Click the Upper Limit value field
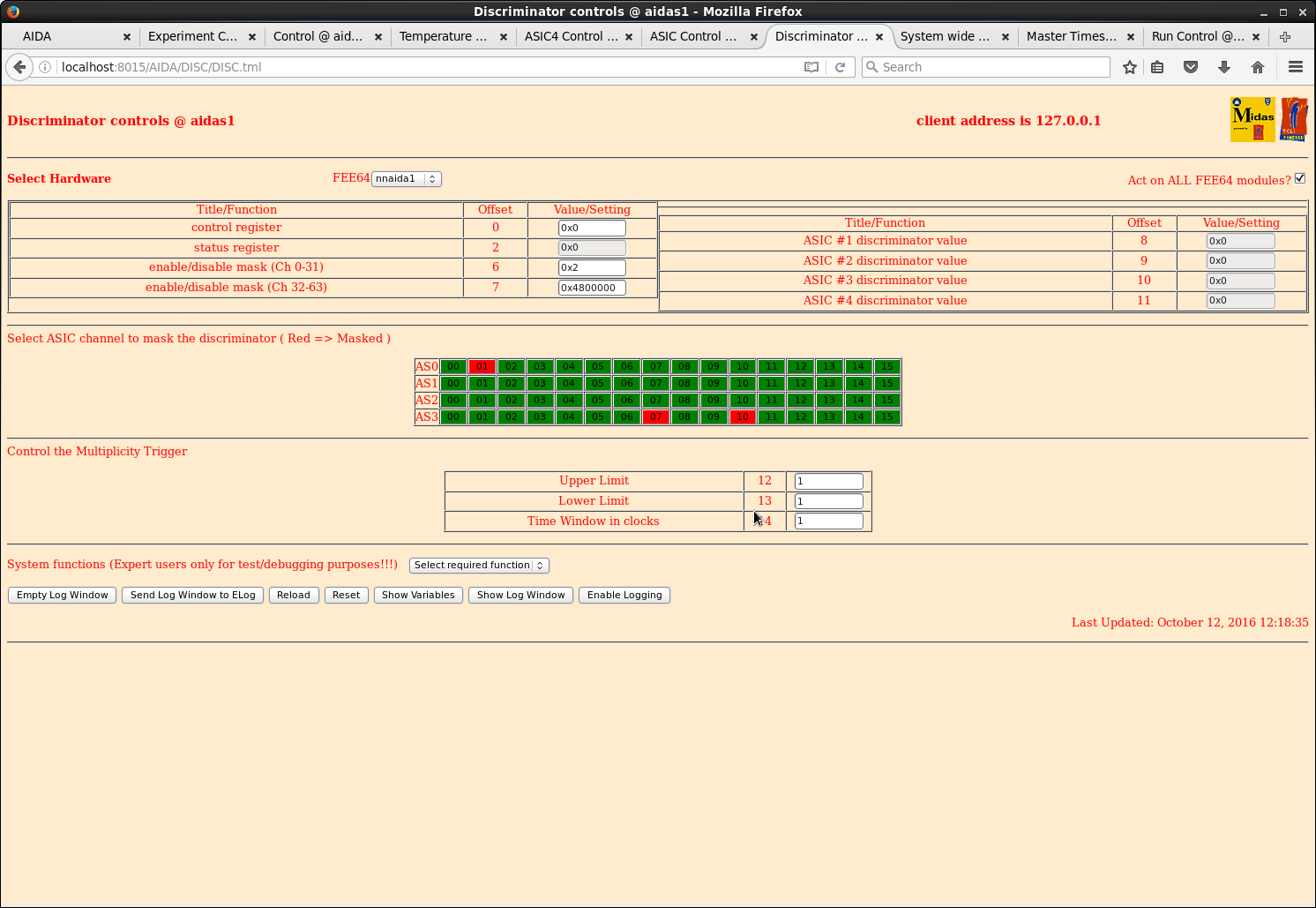Image resolution: width=1316 pixels, height=908 pixels. pos(828,481)
